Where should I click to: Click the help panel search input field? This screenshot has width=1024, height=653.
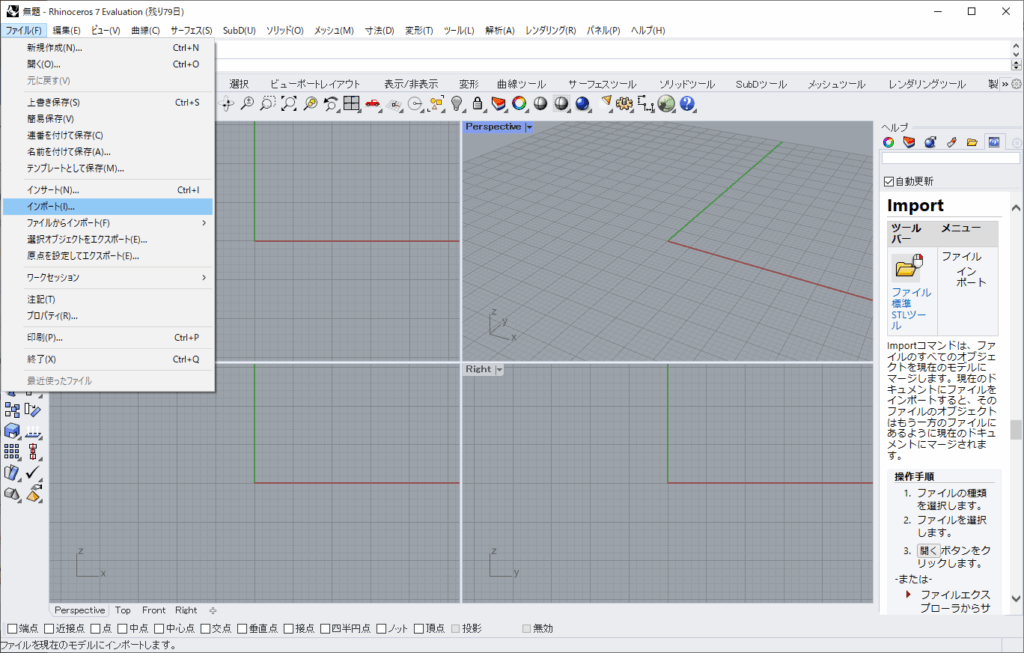click(950, 158)
